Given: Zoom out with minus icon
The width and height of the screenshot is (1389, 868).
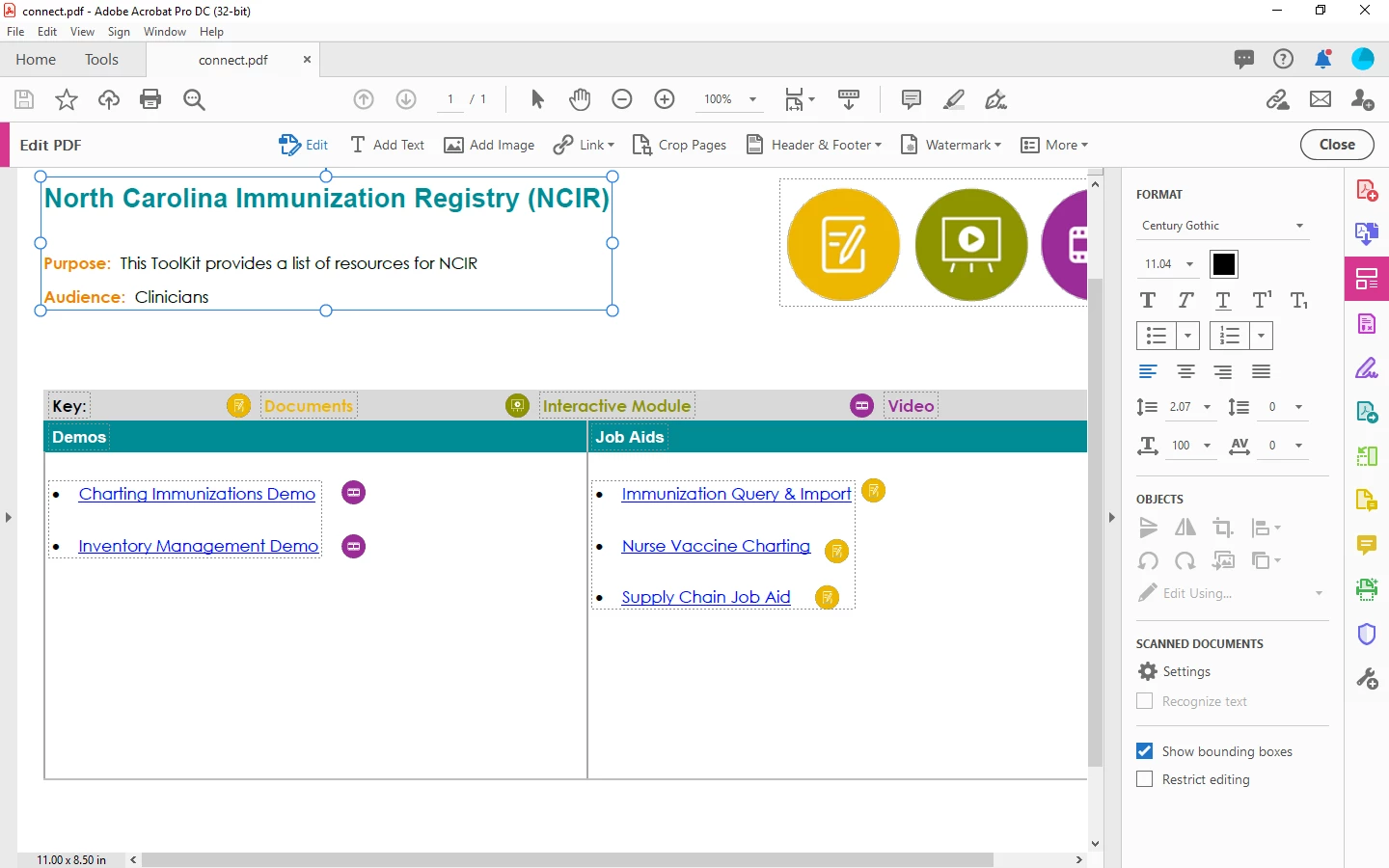Looking at the screenshot, I should coord(622,99).
